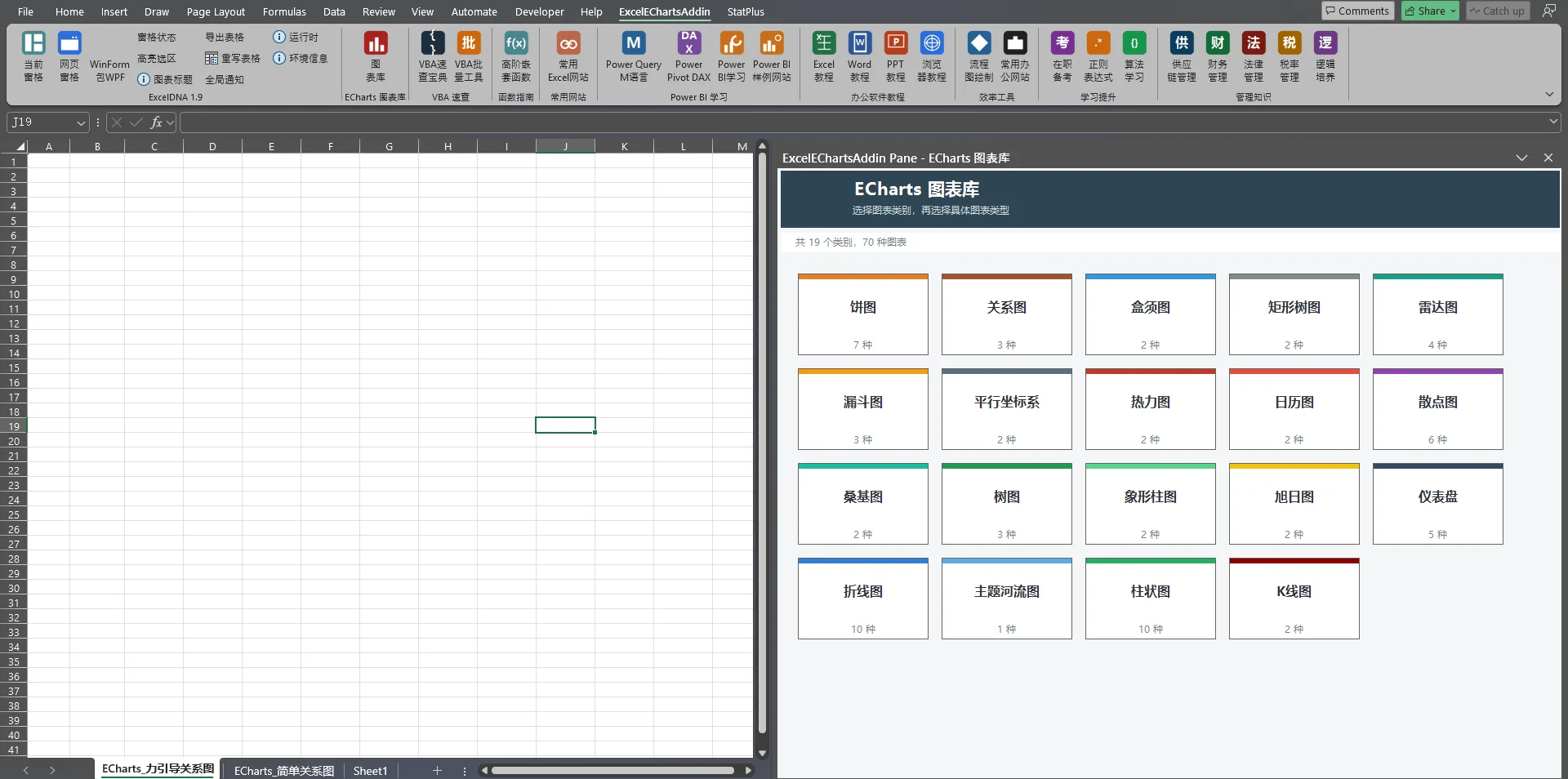Image resolution: width=1568 pixels, height=779 pixels.
Task: Add a new sheet with plus button
Action: coord(437,770)
